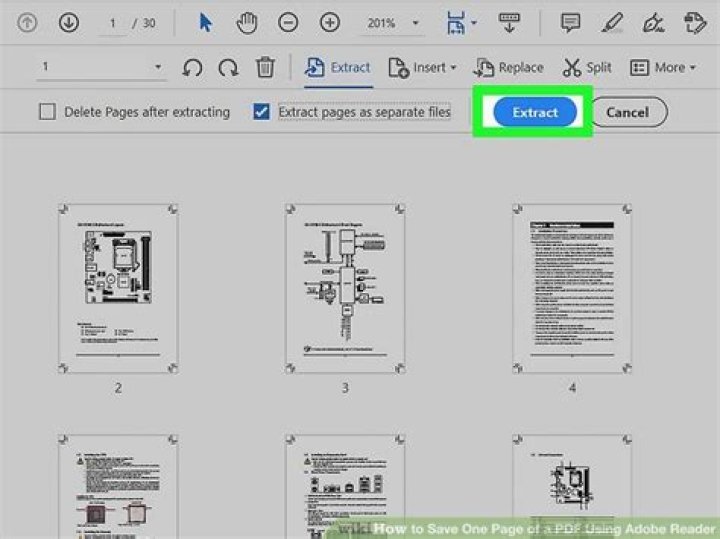Zoom out with the minus icon
This screenshot has width=720, height=539.
coord(288,22)
